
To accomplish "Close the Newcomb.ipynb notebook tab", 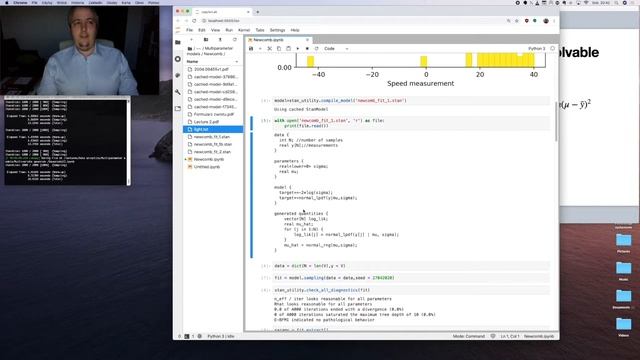I will coord(308,40).
